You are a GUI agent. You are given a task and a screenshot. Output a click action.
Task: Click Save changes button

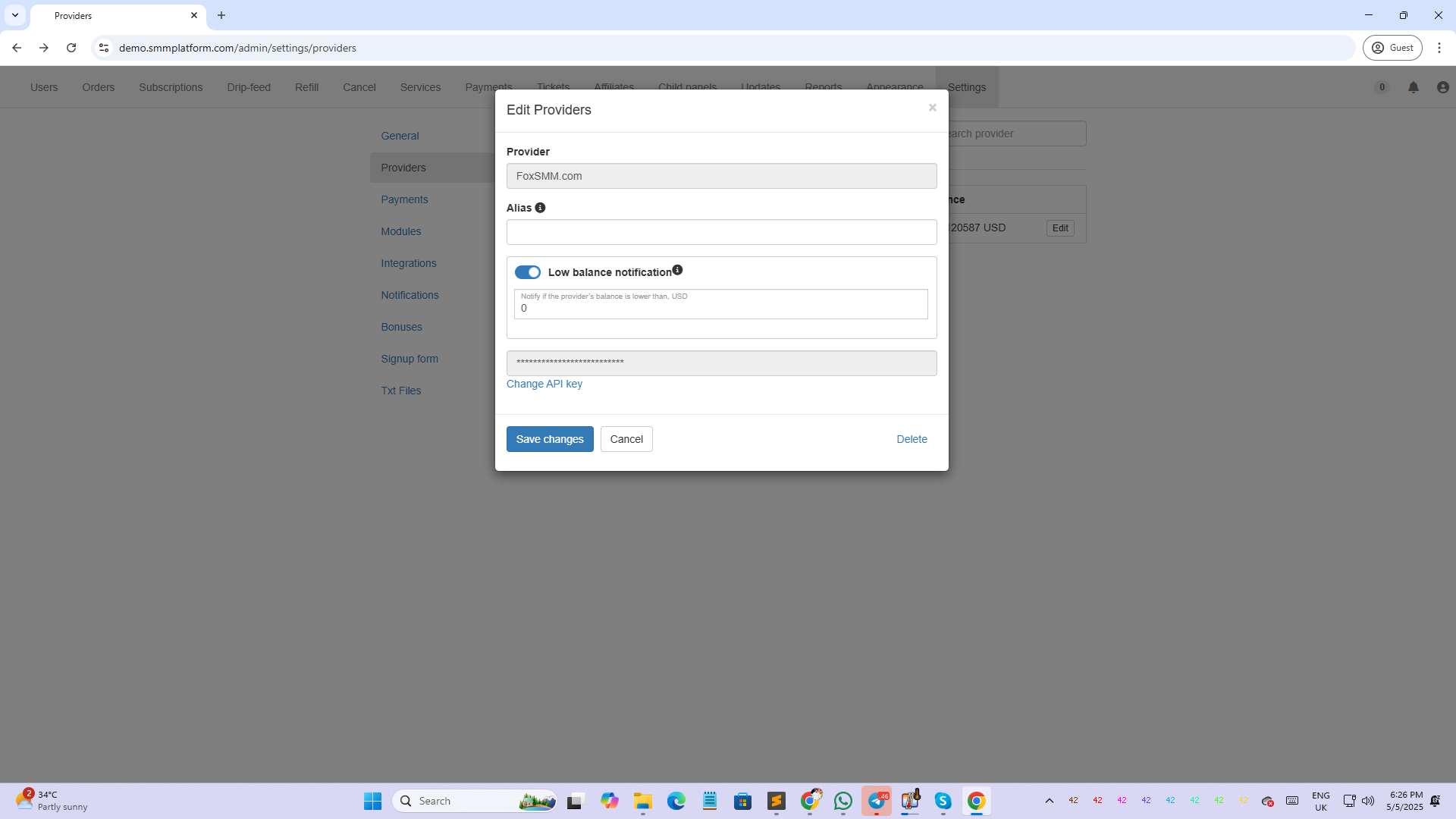point(549,439)
